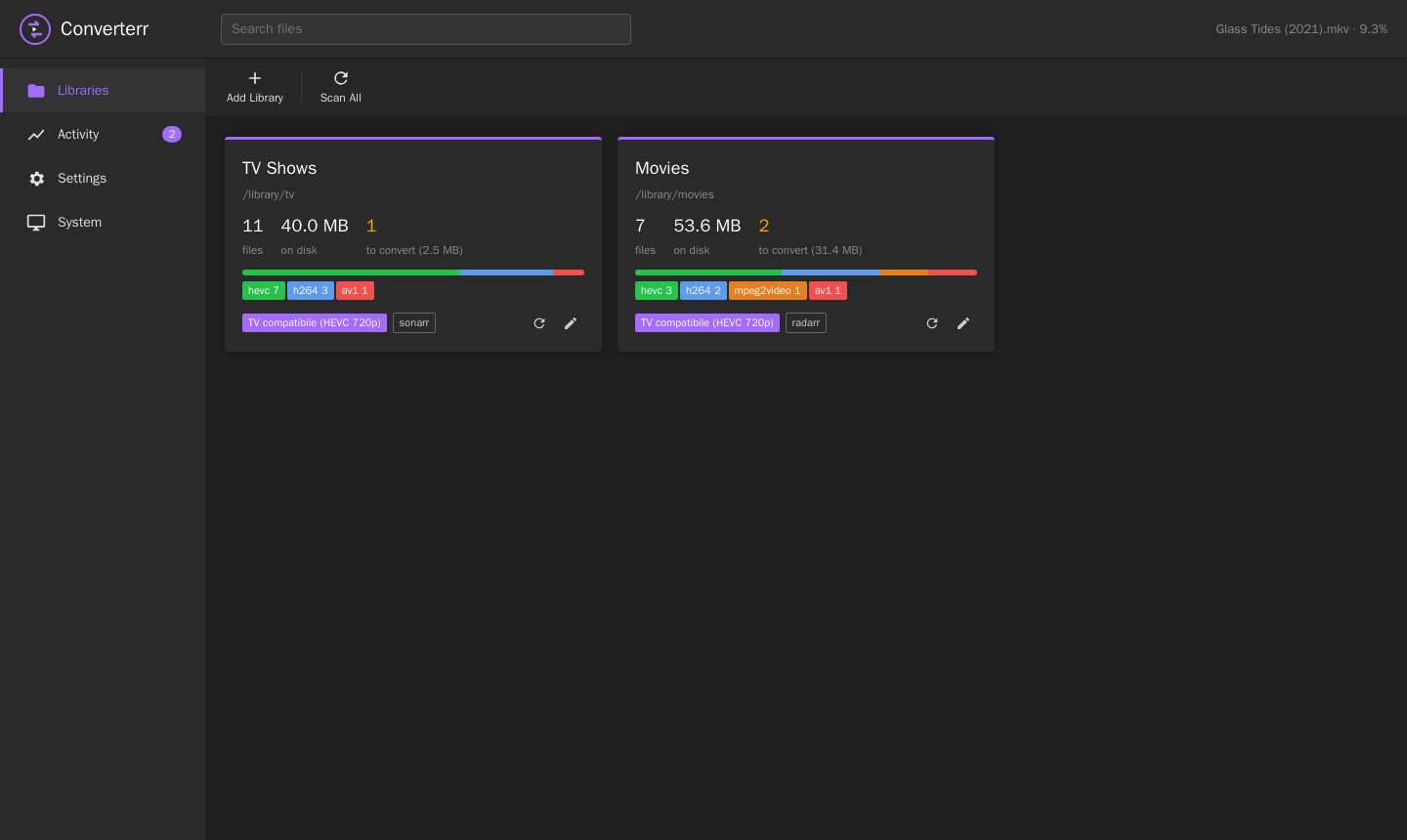The height and width of the screenshot is (840, 1407).
Task: Open the Libraries sidebar section
Action: pos(103,90)
